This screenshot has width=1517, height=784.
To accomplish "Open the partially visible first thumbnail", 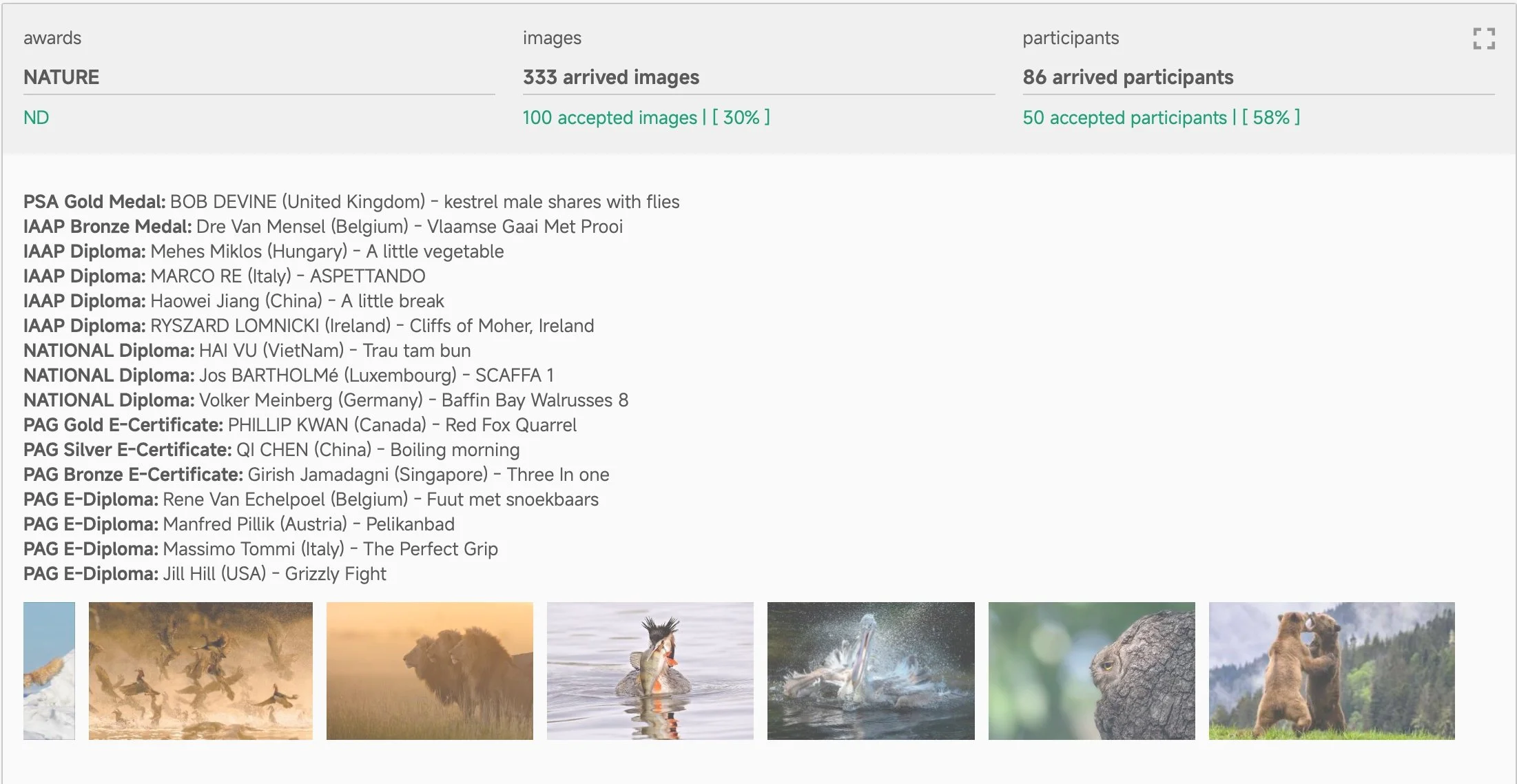I will [x=49, y=670].
